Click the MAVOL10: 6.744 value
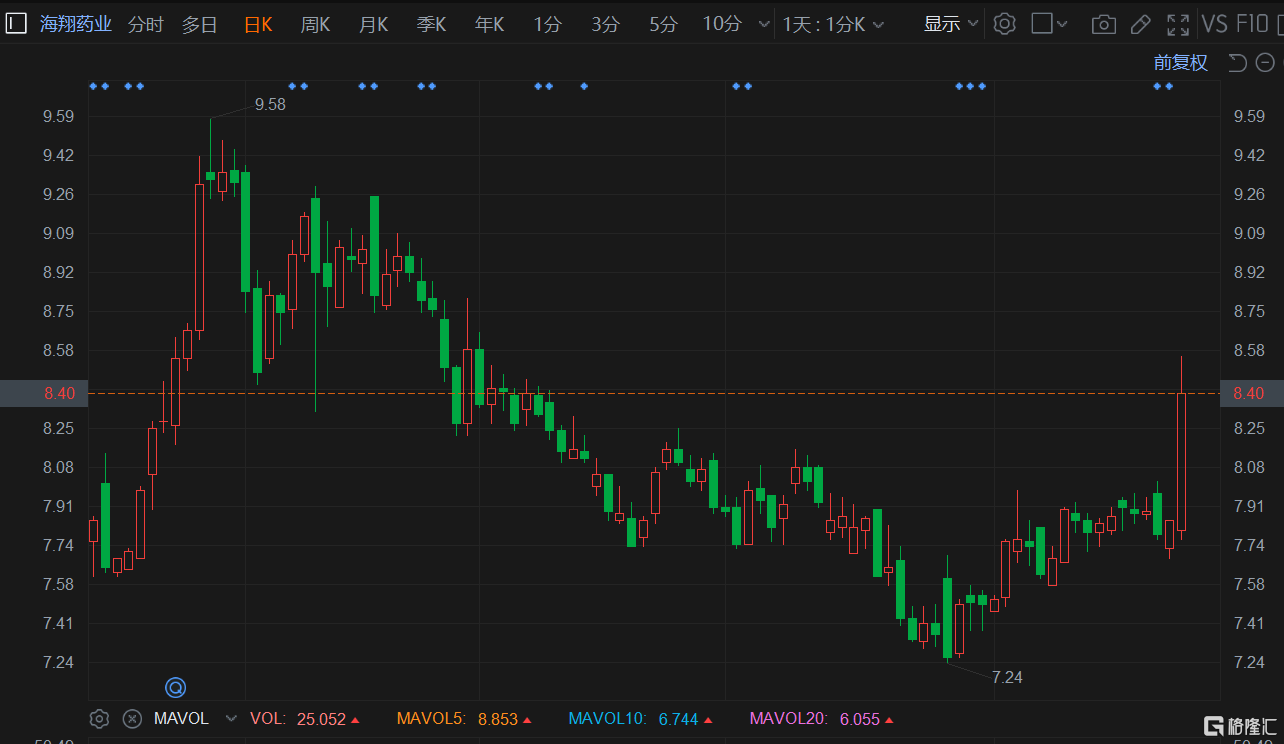The image size is (1284, 744). (640, 718)
